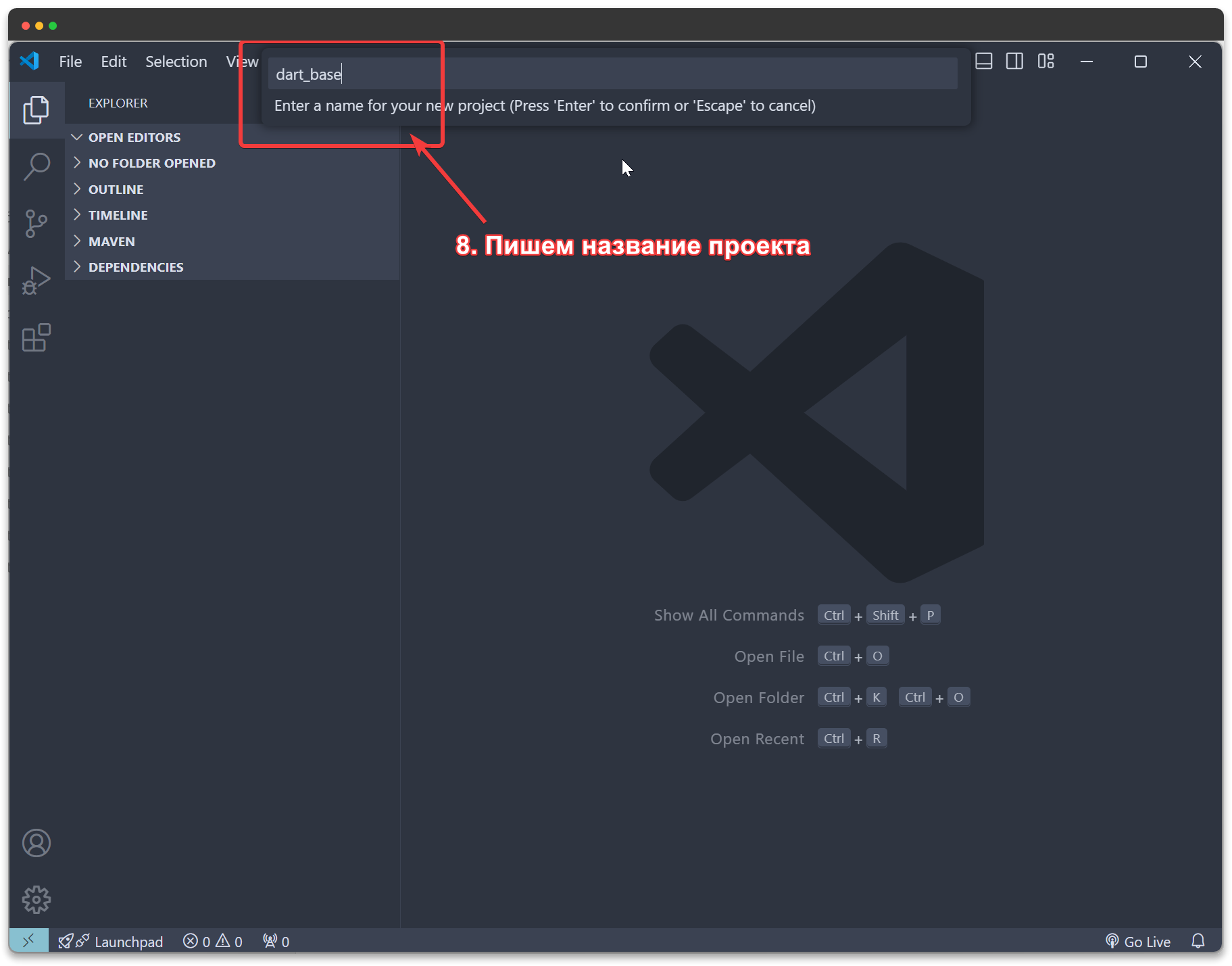Expand the Dependencies section
1232x966 pixels.
[135, 267]
